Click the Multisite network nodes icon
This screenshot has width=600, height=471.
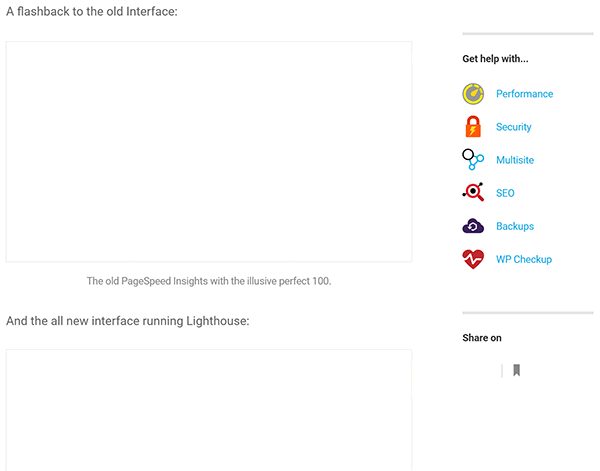point(473,160)
